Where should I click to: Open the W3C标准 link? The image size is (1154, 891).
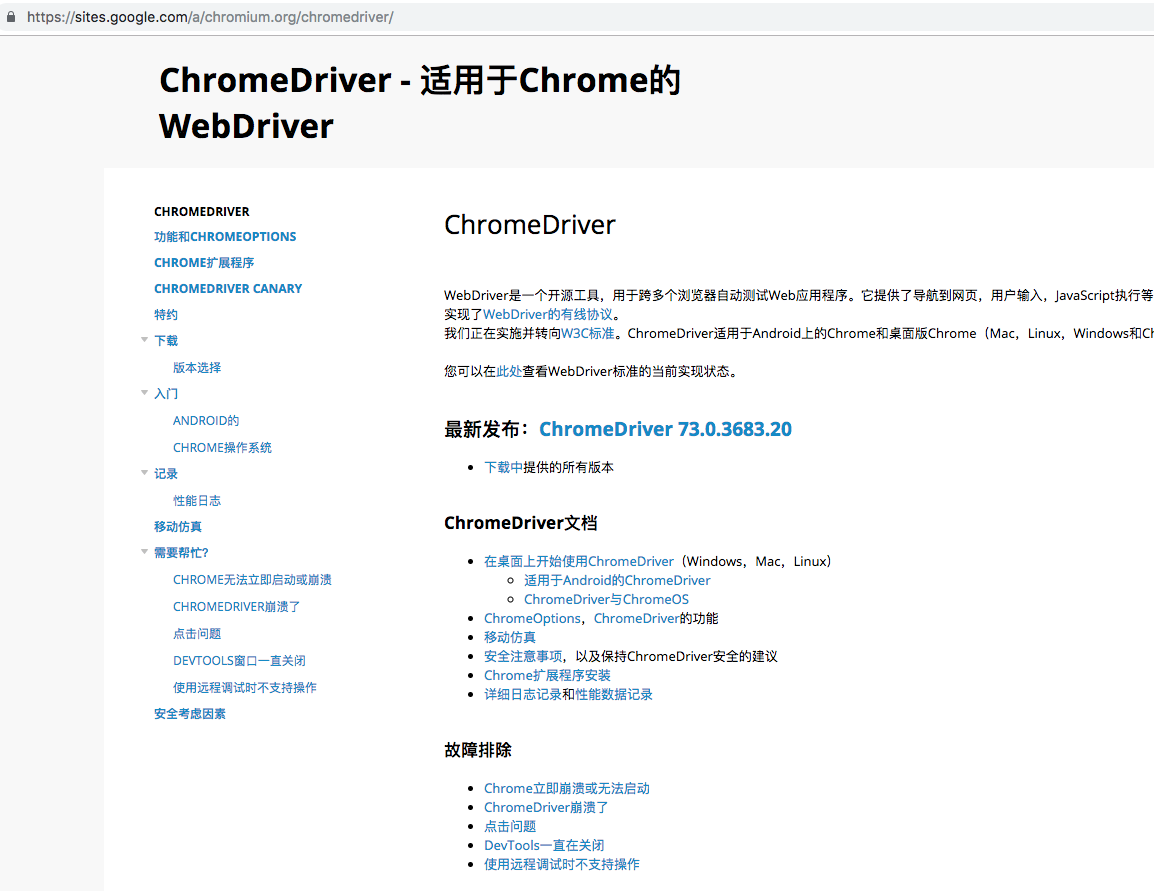tap(587, 333)
